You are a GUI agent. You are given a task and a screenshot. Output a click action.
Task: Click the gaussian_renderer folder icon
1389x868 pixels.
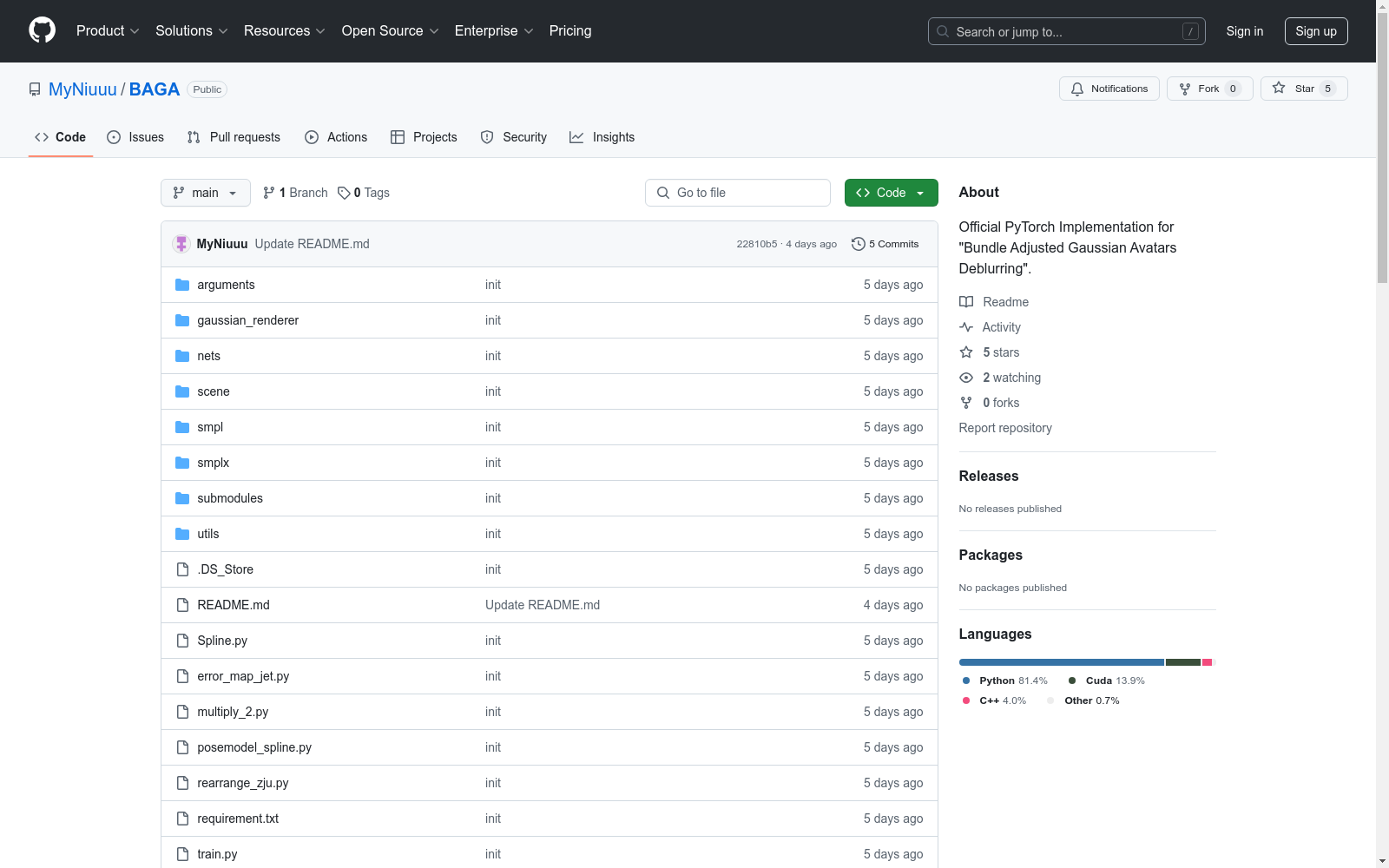click(x=182, y=320)
